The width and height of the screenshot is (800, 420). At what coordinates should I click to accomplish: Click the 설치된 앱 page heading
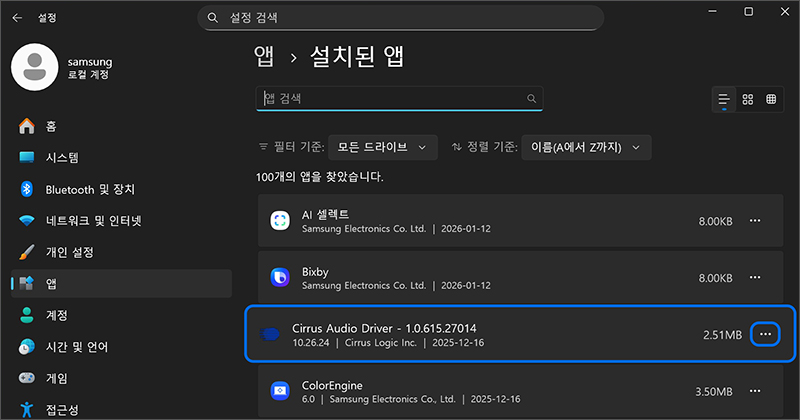click(x=357, y=56)
